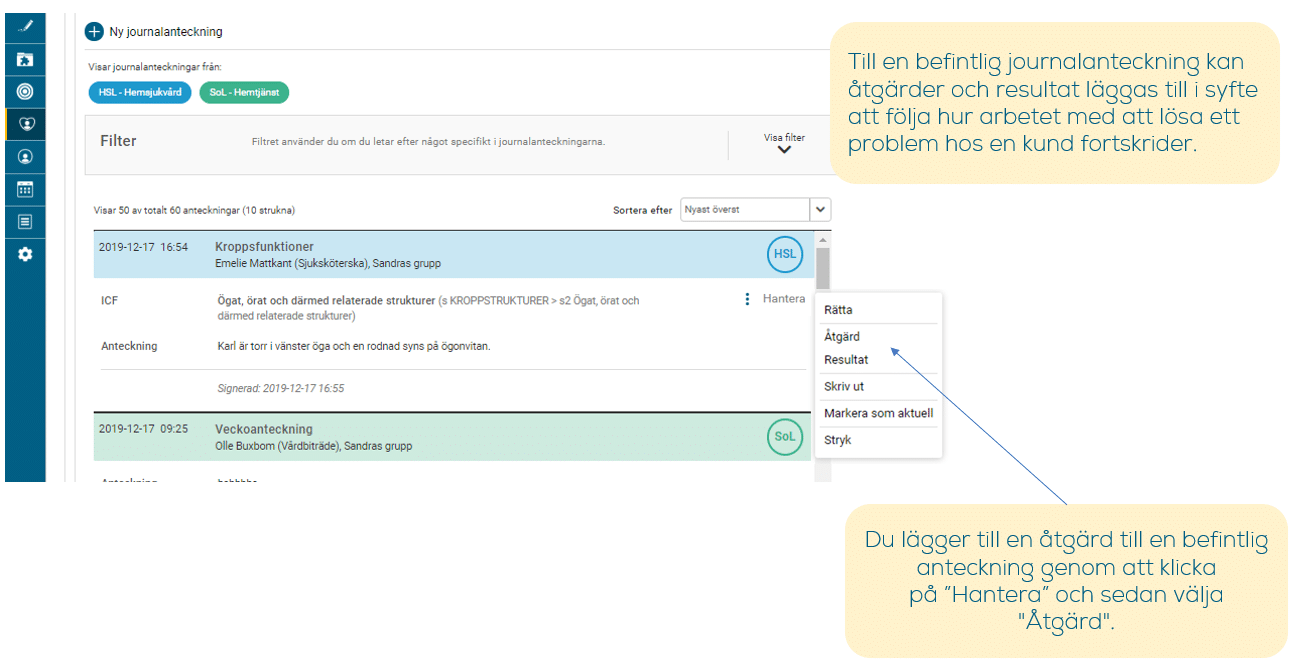
Task: Expand the Visa filter chevron
Action: (x=784, y=150)
